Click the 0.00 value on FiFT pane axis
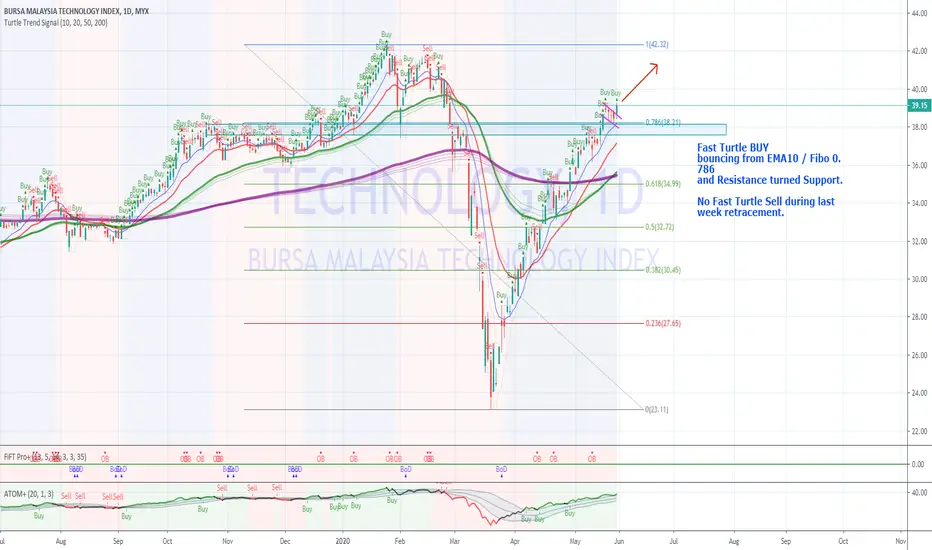 point(918,464)
